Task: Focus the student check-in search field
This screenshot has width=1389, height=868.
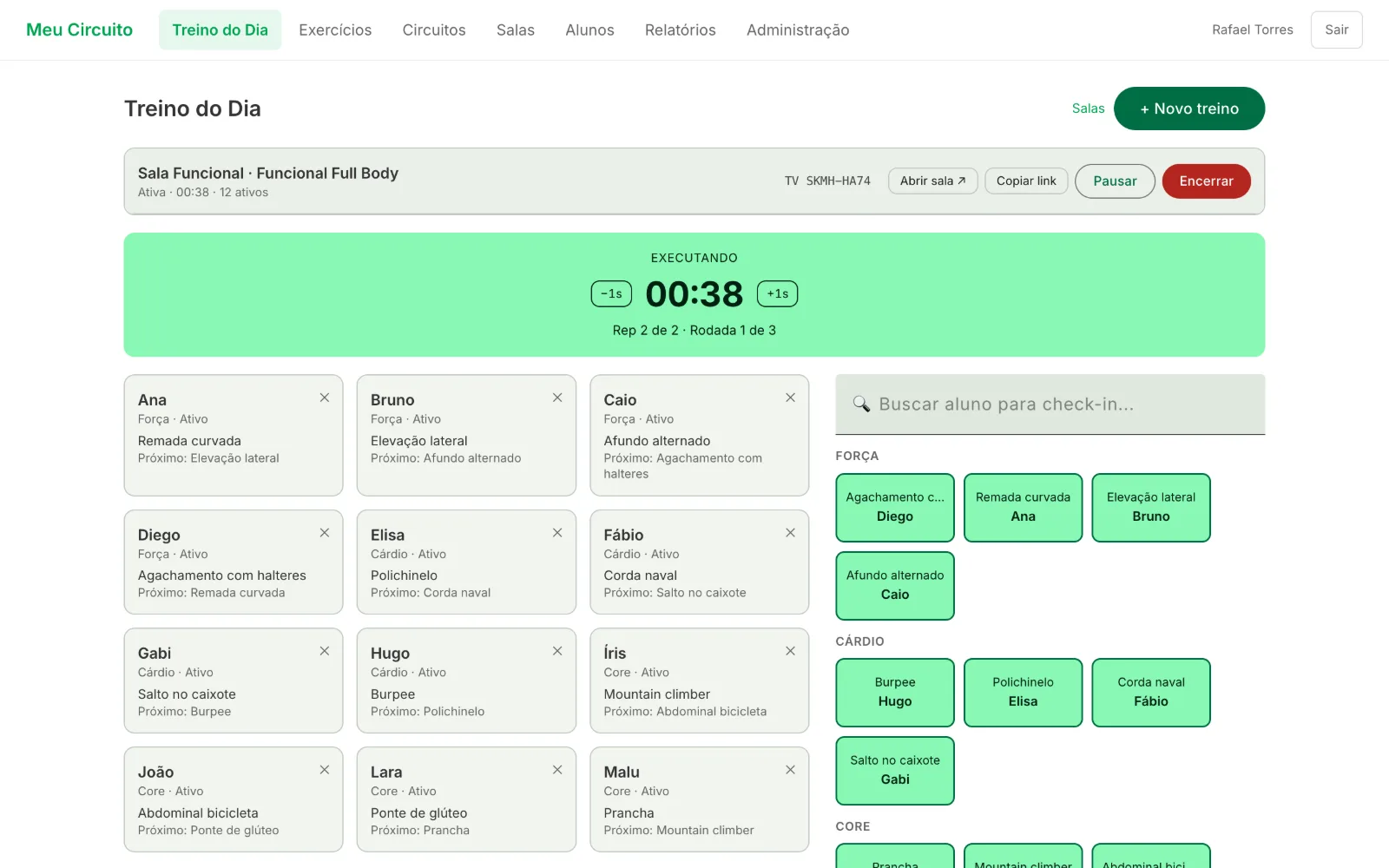Action: pyautogui.click(x=1050, y=404)
